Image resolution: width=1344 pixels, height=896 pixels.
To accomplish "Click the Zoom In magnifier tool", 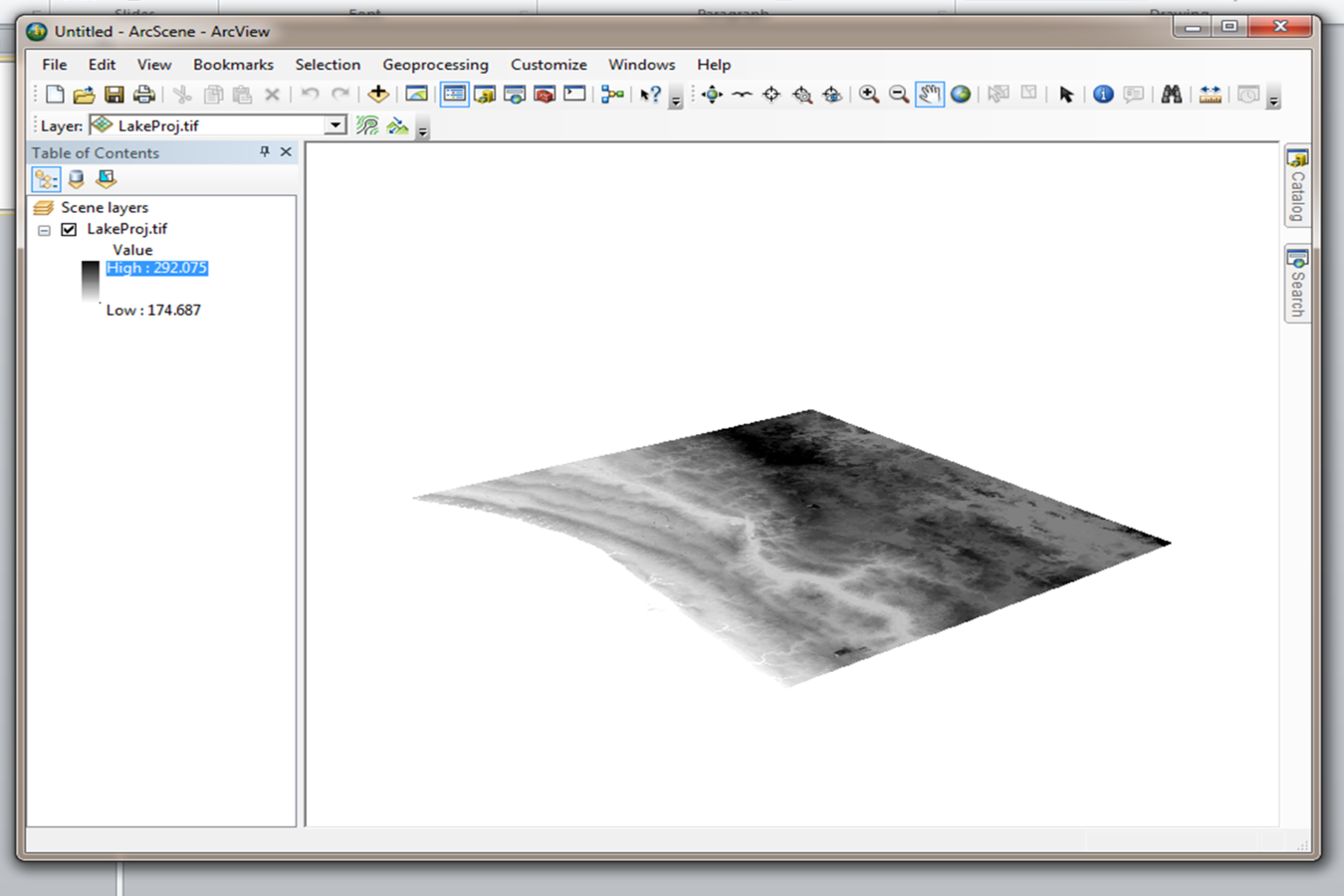I will tap(869, 95).
